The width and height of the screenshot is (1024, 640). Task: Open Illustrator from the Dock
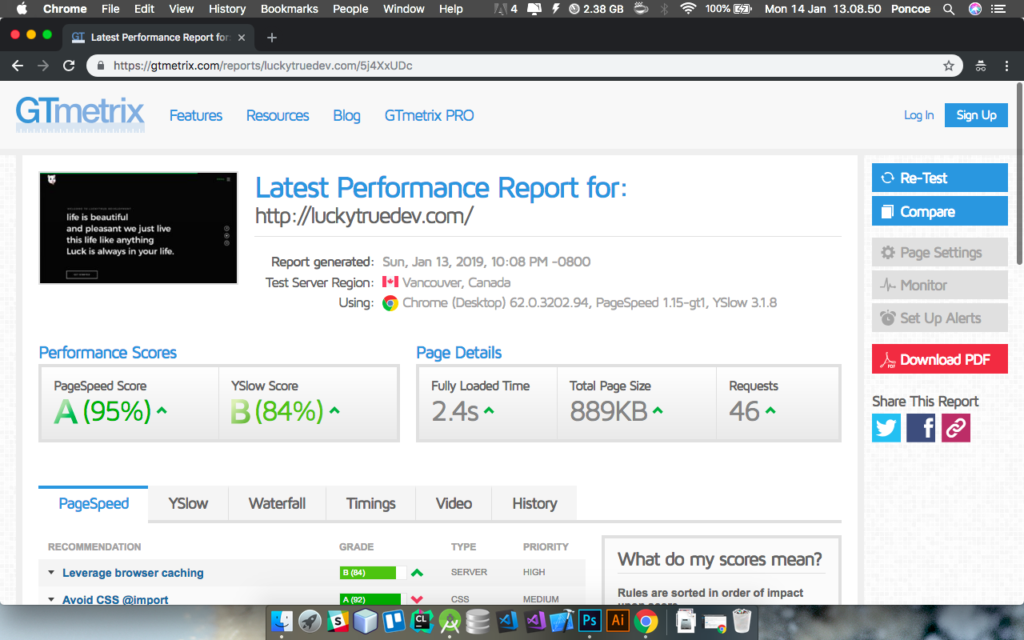click(x=617, y=620)
